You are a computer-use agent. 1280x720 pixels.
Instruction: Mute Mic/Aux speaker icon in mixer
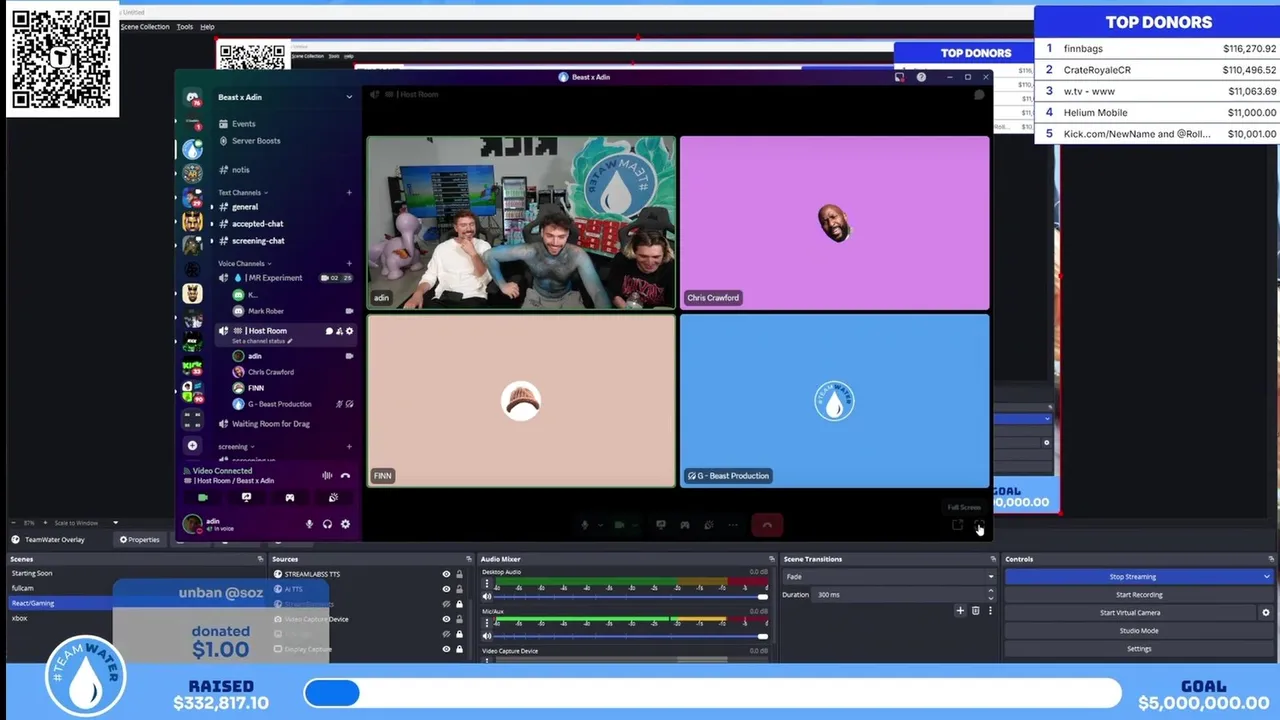click(488, 636)
